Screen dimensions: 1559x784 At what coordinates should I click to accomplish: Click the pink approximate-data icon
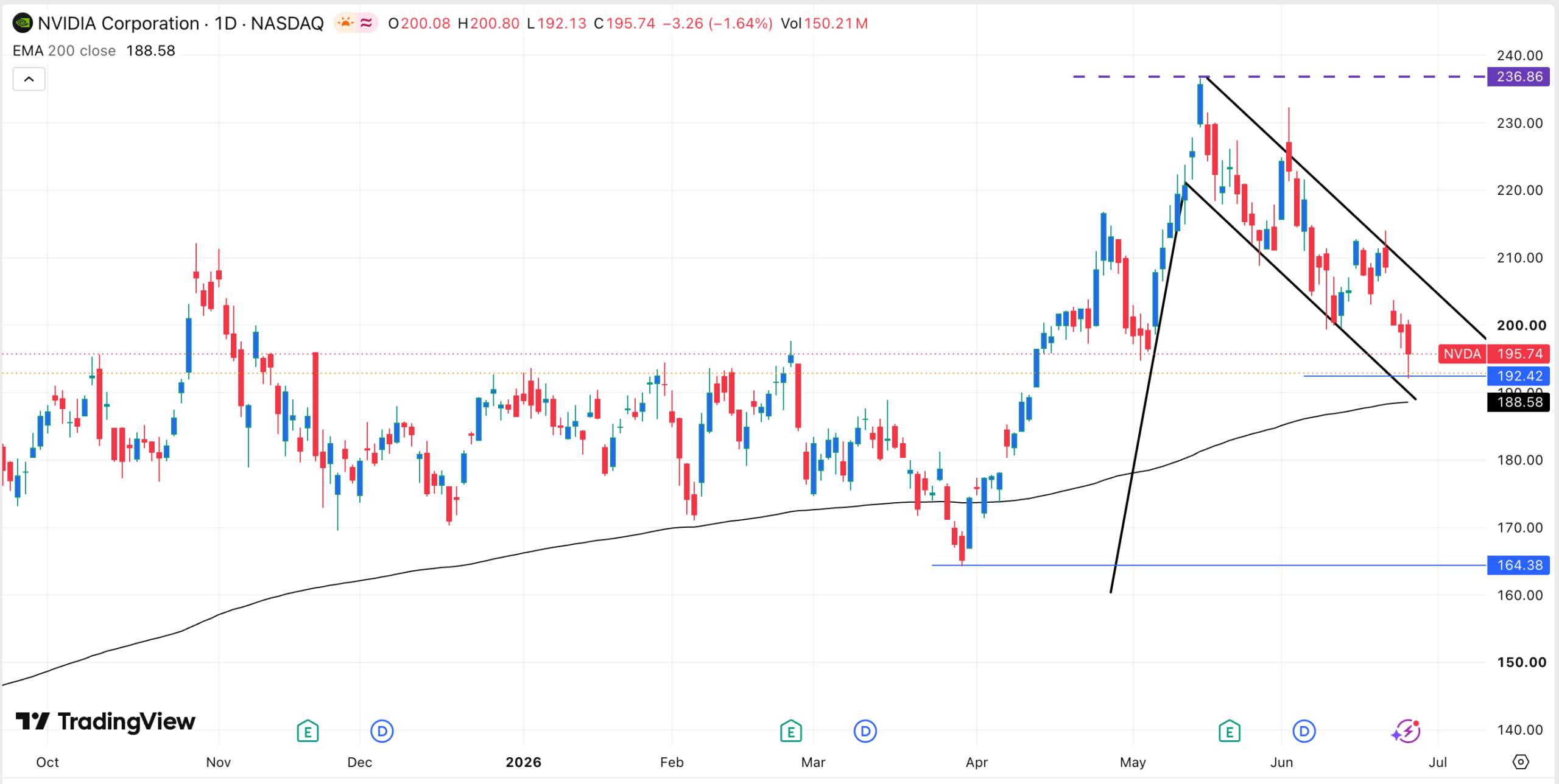tap(367, 23)
